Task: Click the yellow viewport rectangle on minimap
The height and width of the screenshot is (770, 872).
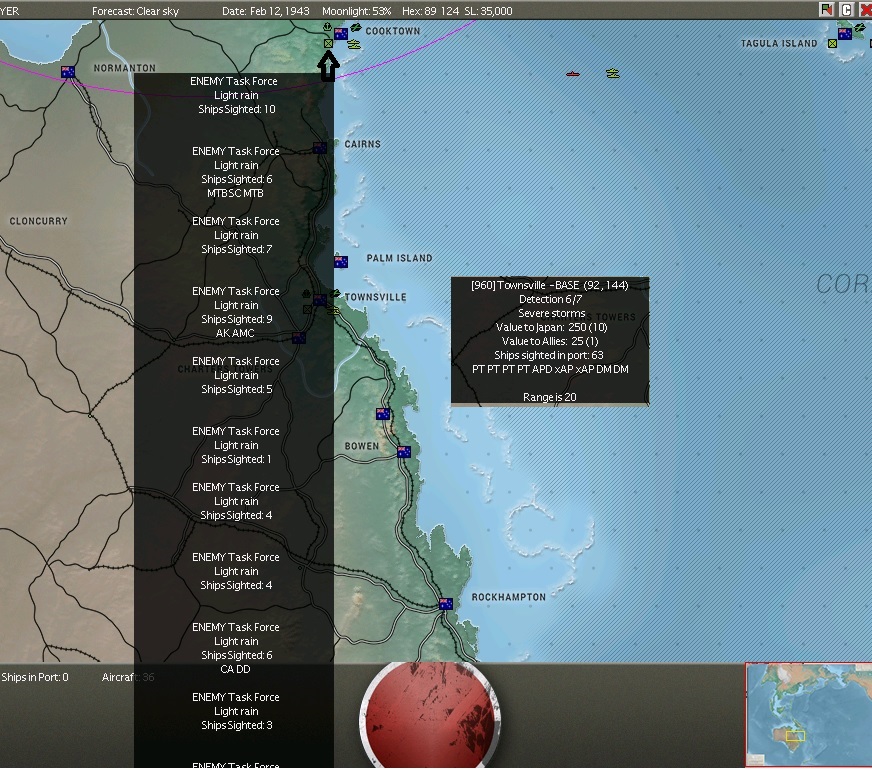Action: pyautogui.click(x=795, y=736)
